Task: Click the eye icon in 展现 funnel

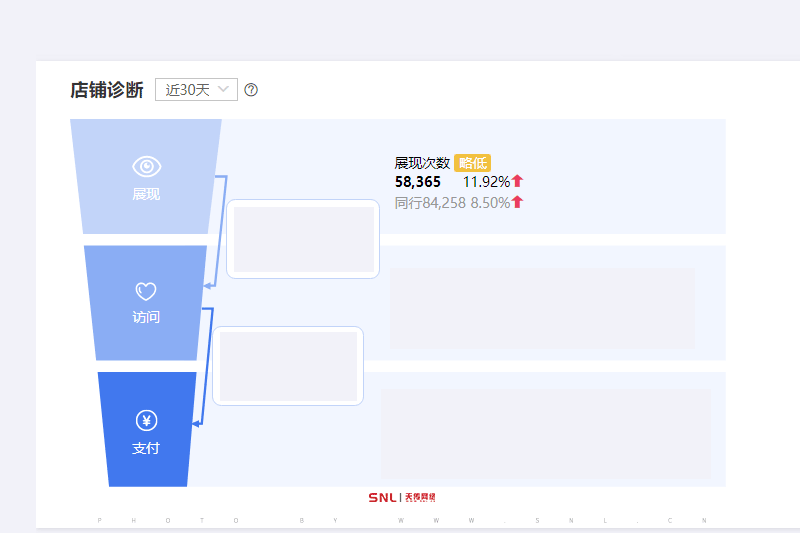Action: (x=146, y=166)
